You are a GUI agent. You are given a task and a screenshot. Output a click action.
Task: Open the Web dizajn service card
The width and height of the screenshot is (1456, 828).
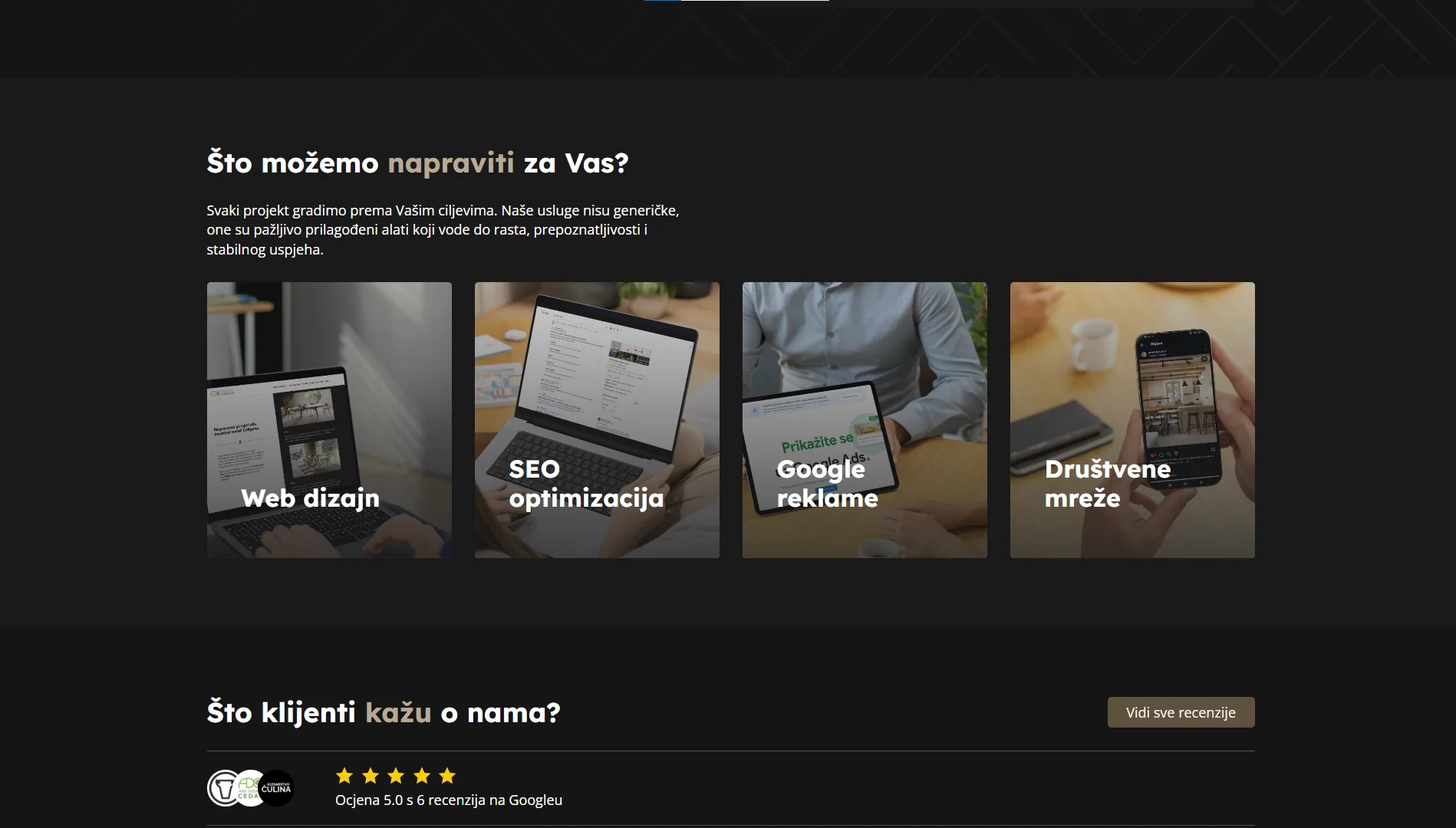(329, 419)
